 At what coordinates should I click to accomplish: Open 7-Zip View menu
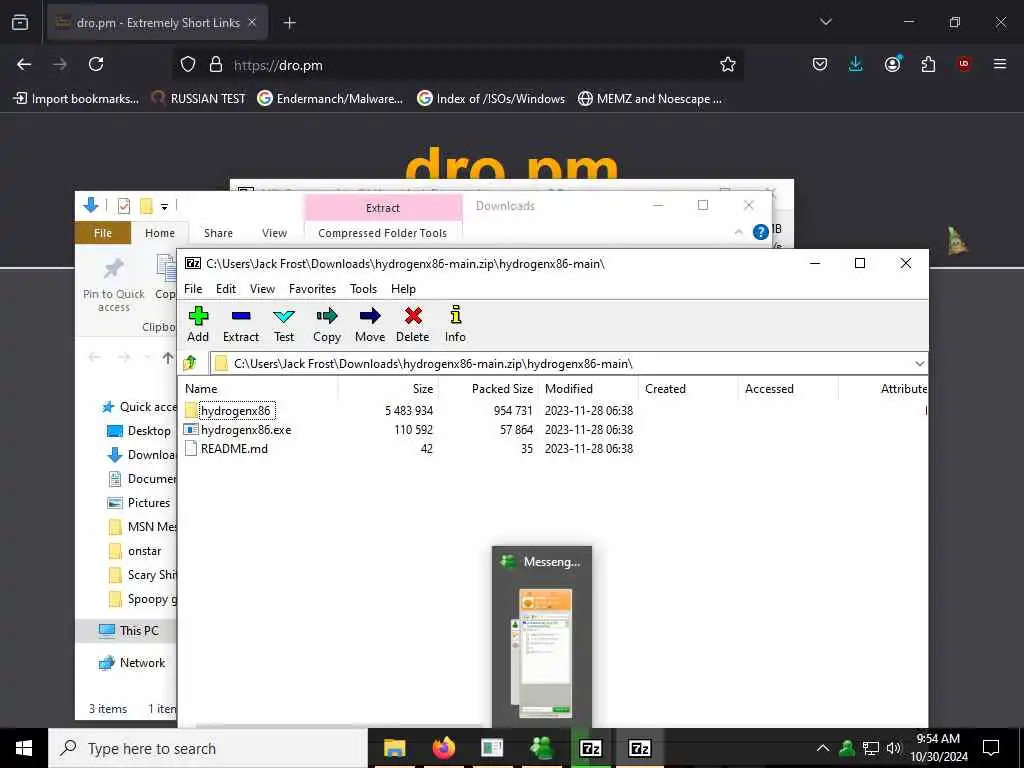262,289
